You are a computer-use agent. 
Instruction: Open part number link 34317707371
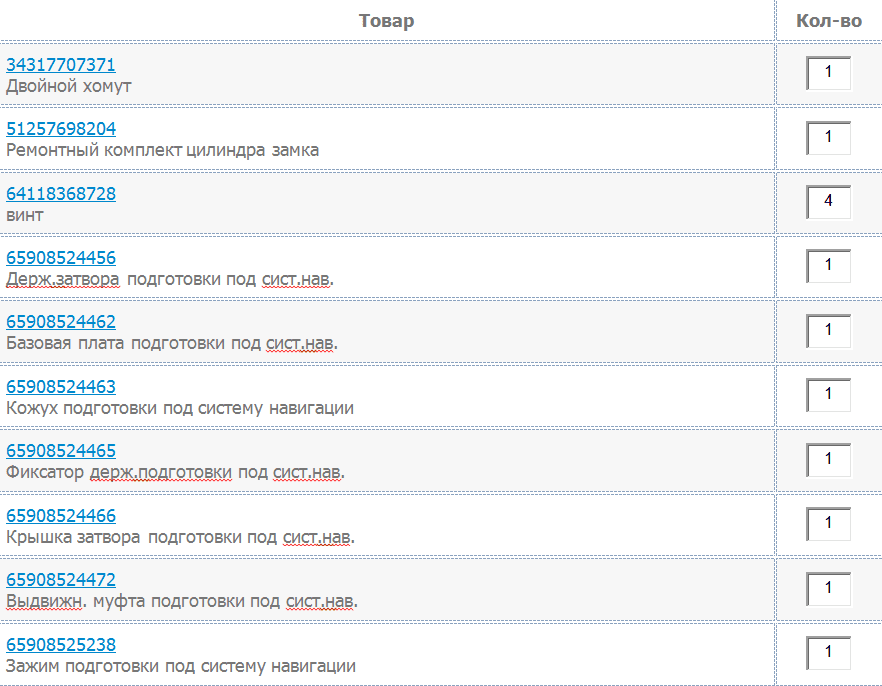pos(61,65)
